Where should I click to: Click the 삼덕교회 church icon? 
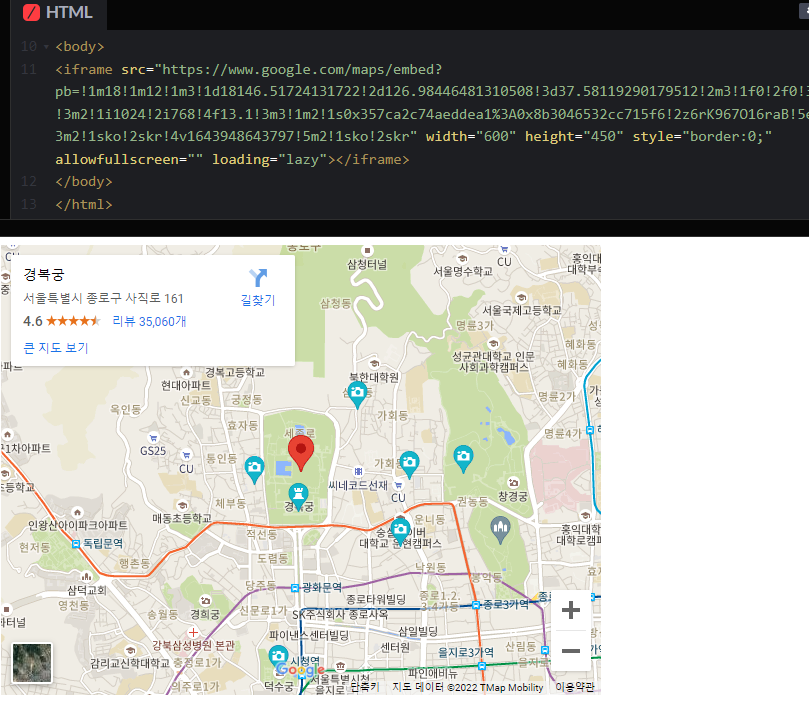pos(87,577)
